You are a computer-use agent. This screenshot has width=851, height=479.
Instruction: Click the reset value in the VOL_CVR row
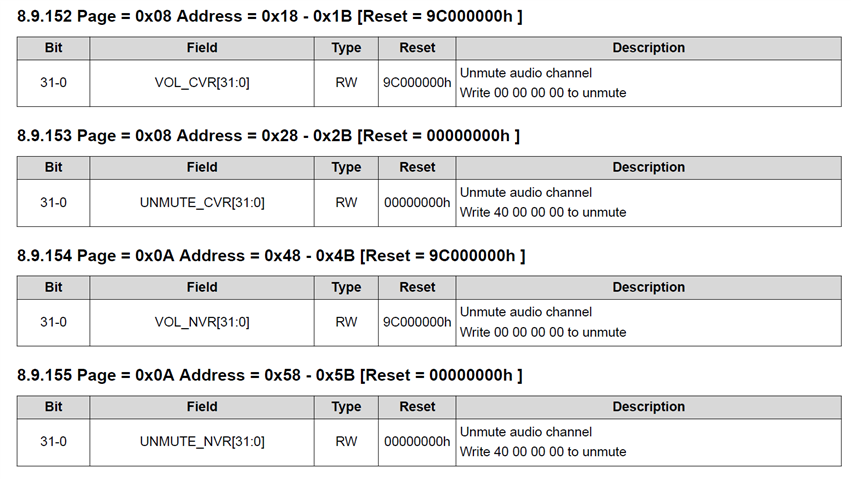coord(417,83)
